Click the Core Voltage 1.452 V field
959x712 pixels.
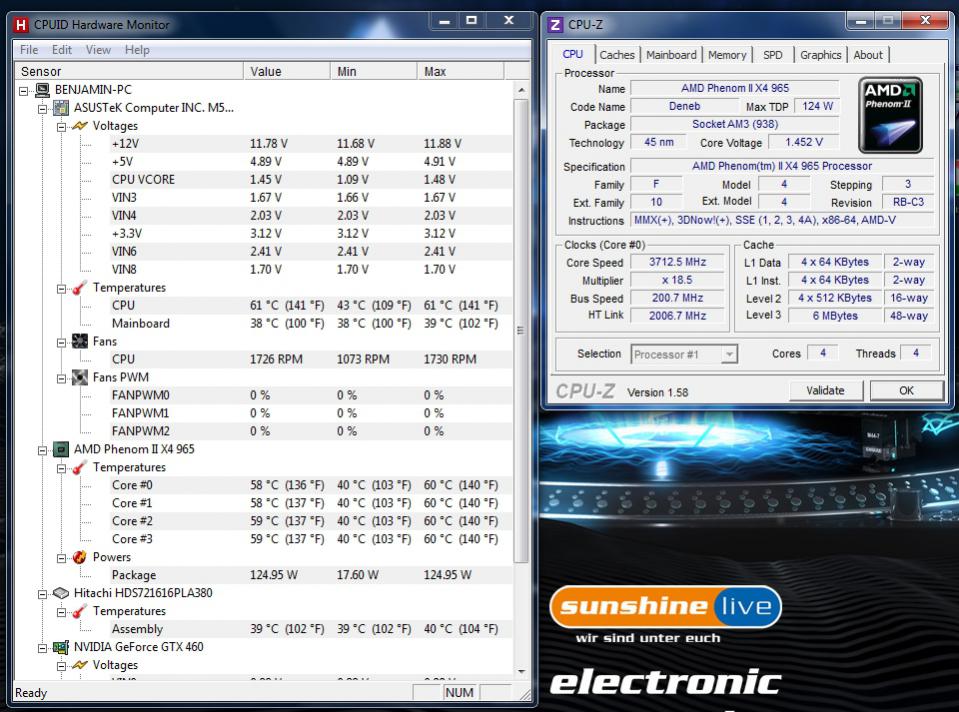click(804, 142)
